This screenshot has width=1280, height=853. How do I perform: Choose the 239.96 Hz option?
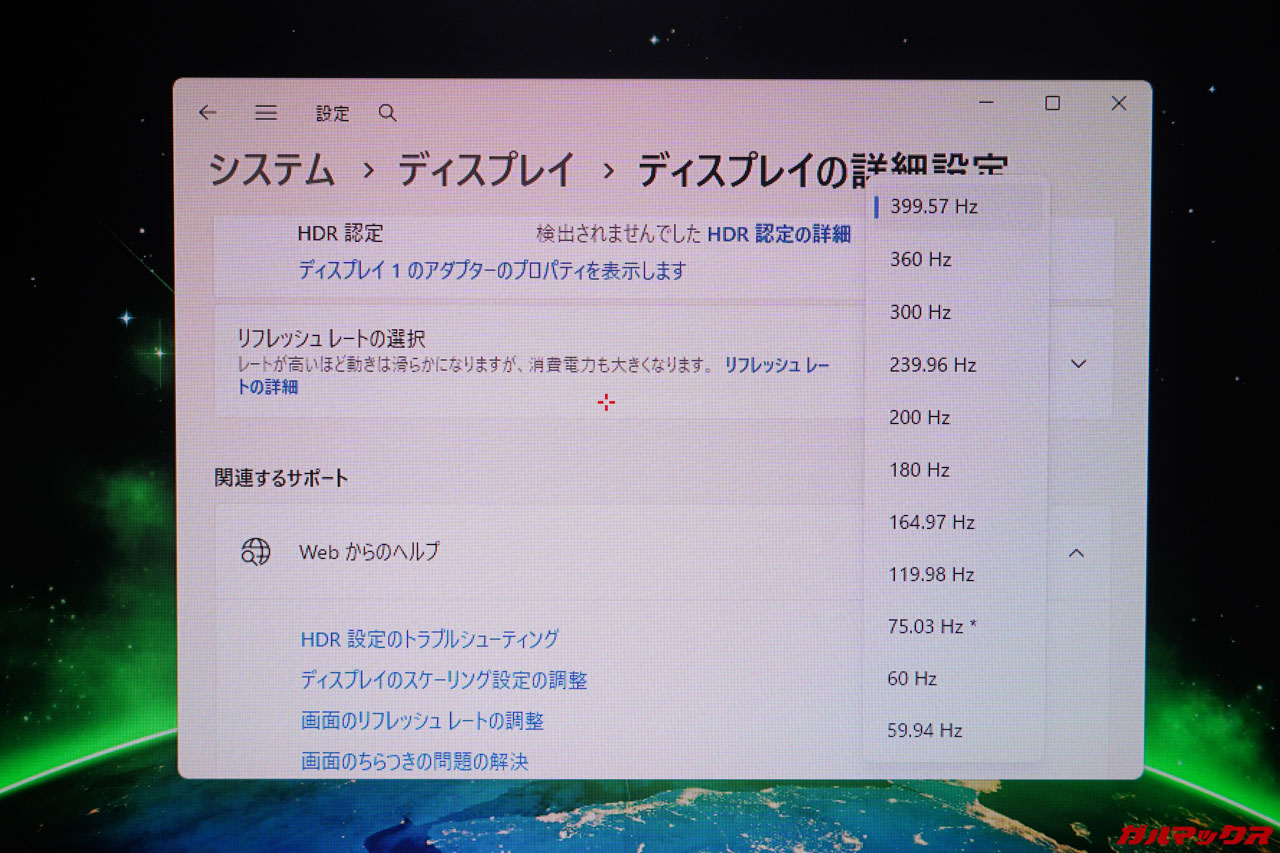pos(932,365)
